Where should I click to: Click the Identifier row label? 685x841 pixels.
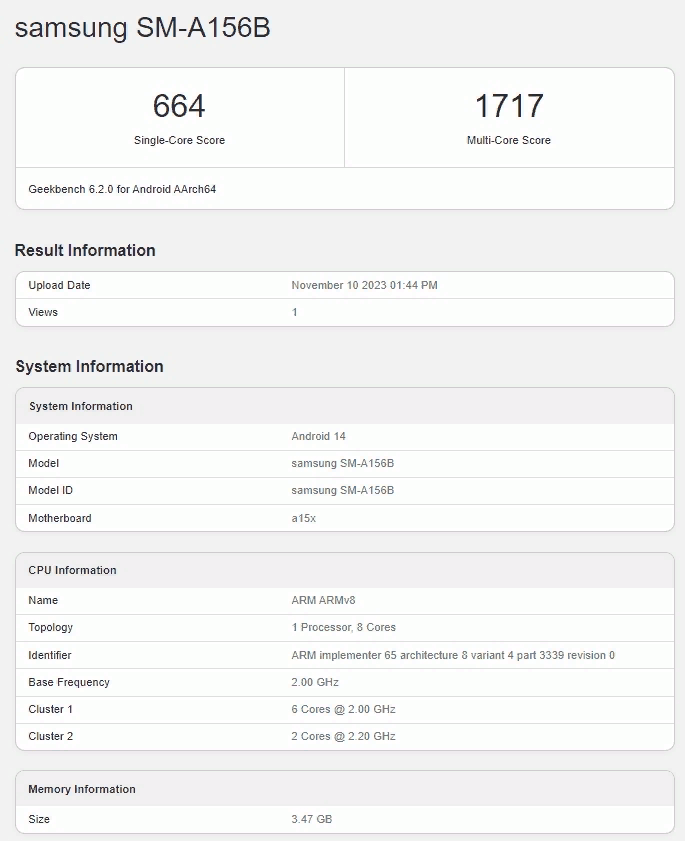tap(50, 655)
